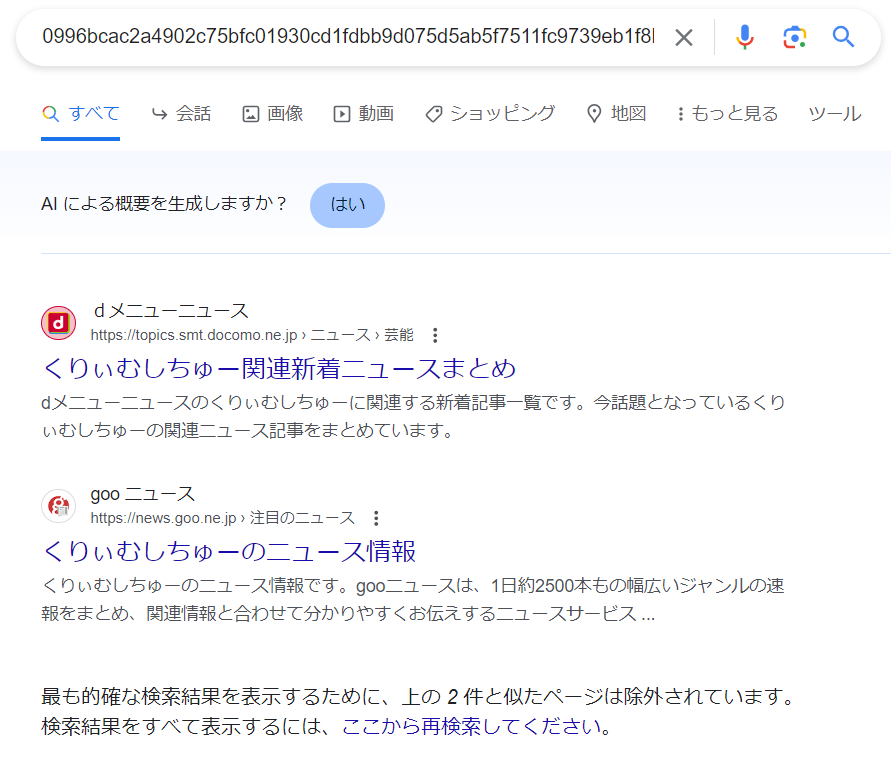
Task: Focus the search text field
Action: tap(348, 36)
